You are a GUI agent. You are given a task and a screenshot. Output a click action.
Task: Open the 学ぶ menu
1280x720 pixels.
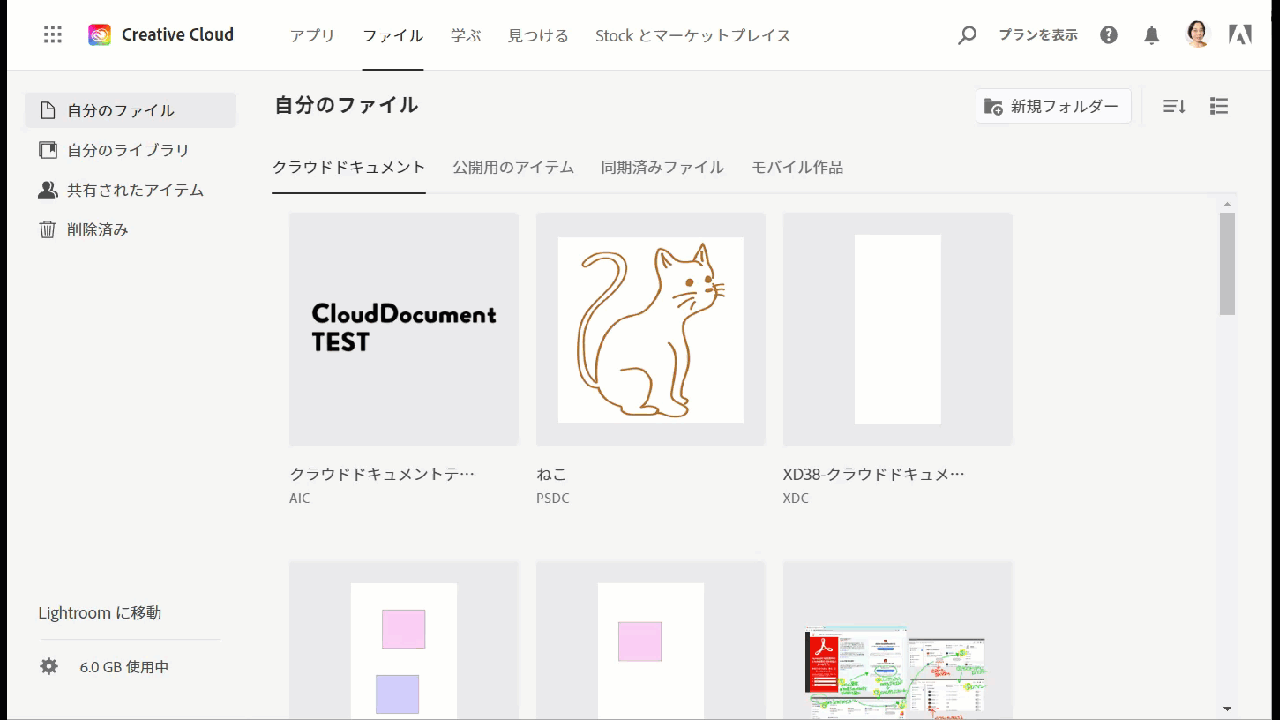[x=466, y=35]
